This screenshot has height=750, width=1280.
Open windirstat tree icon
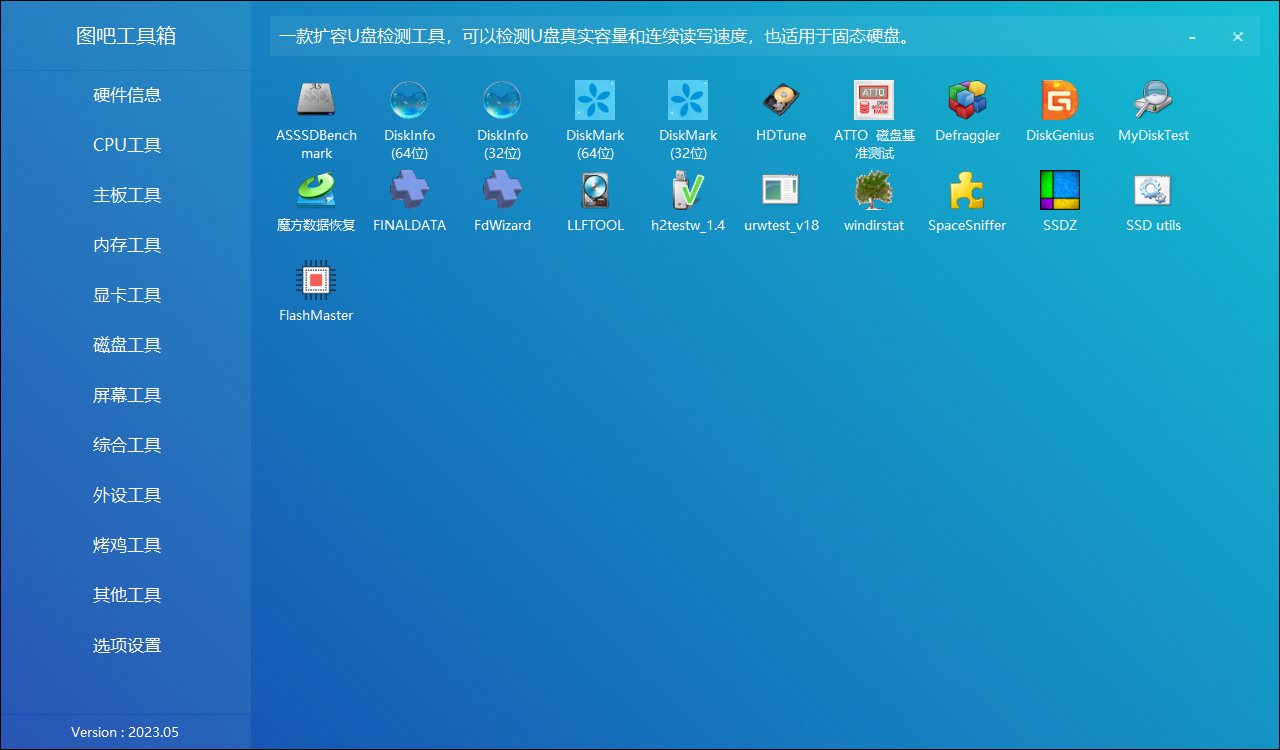874,190
